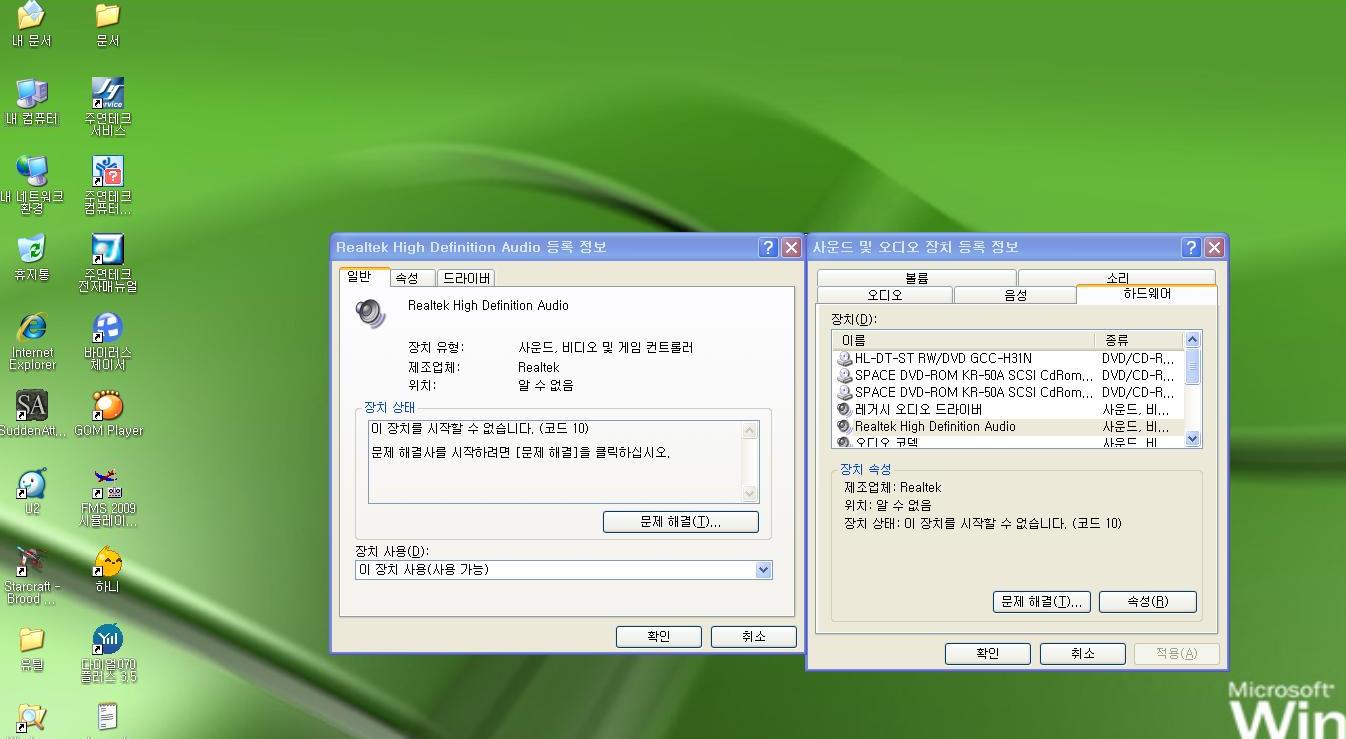The image size is (1346, 739).
Task: Open the 음성 tab
Action: [1015, 295]
